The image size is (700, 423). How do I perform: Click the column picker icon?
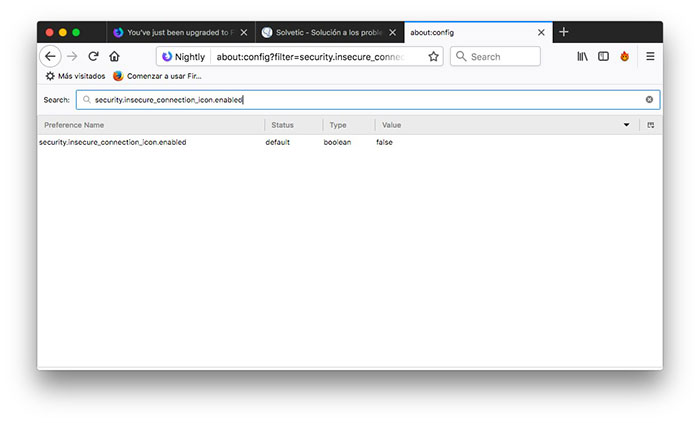point(651,125)
